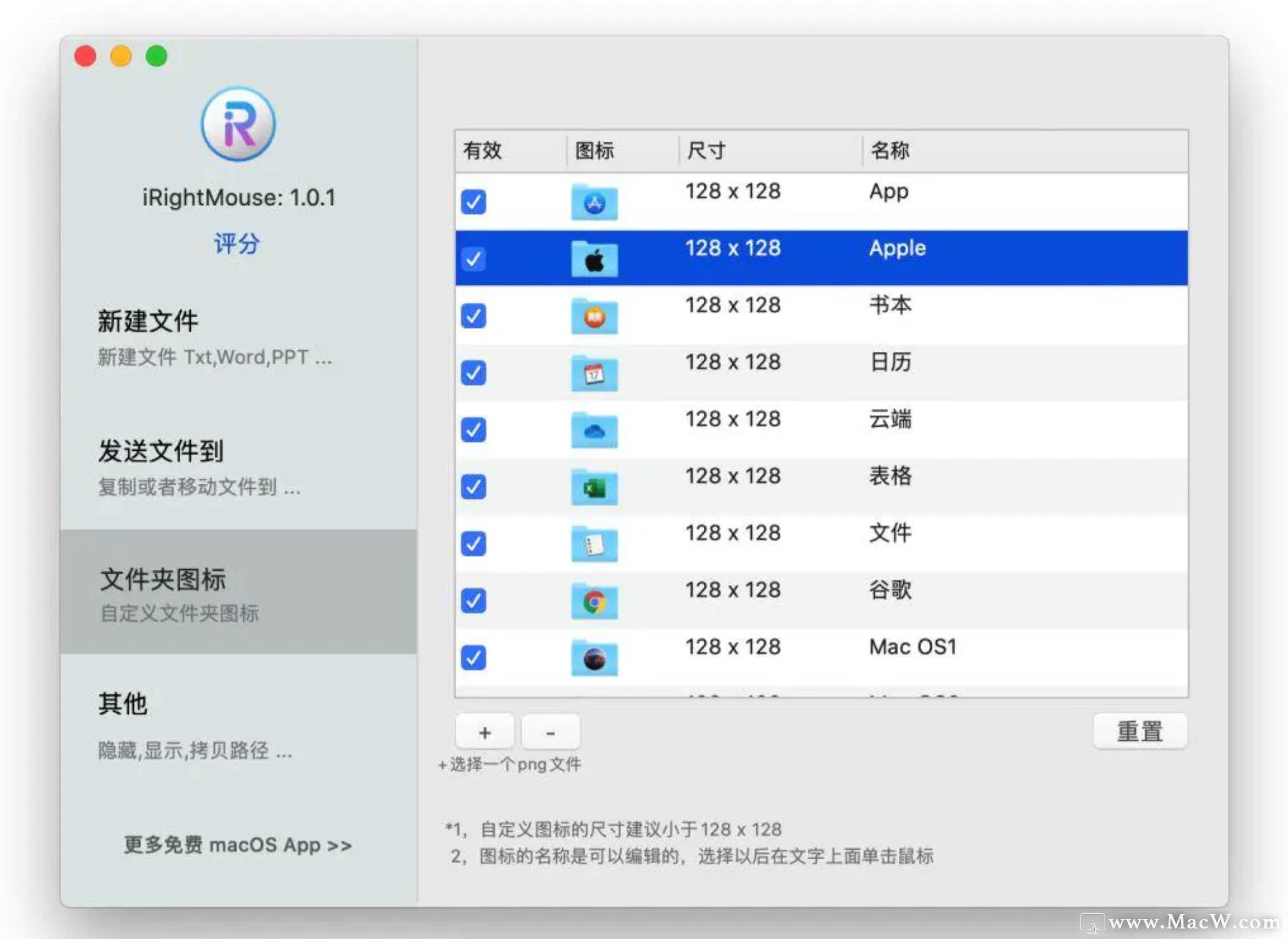
Task: Click the iRightMouse app logo
Action: 238,124
